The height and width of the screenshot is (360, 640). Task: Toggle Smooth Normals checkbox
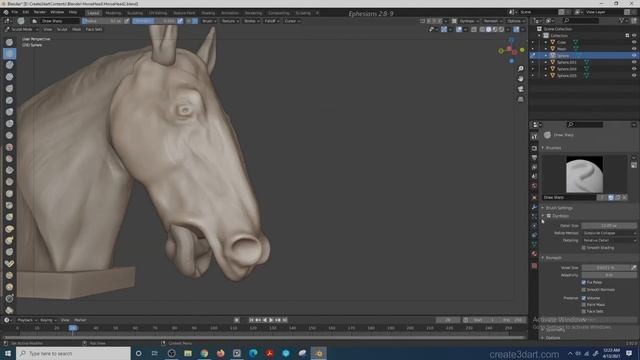pyautogui.click(x=584, y=290)
